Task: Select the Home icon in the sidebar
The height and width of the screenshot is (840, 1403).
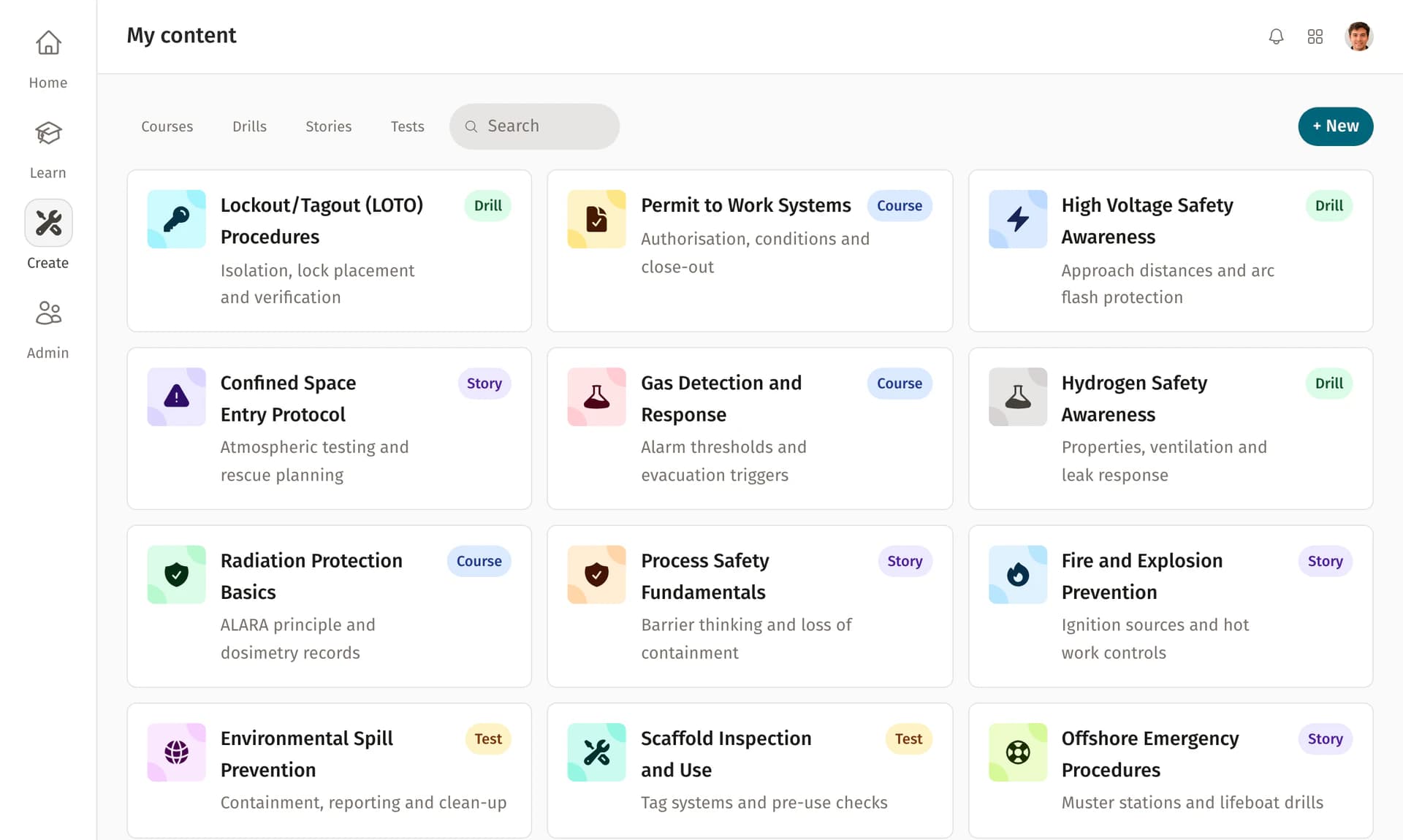Action: 47,43
